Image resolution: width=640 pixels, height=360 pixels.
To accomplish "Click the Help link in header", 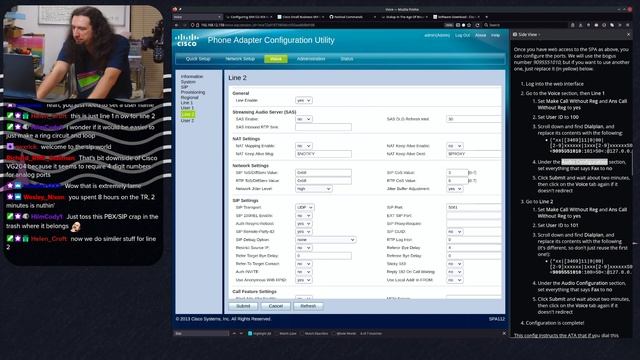I will click(x=496, y=36).
